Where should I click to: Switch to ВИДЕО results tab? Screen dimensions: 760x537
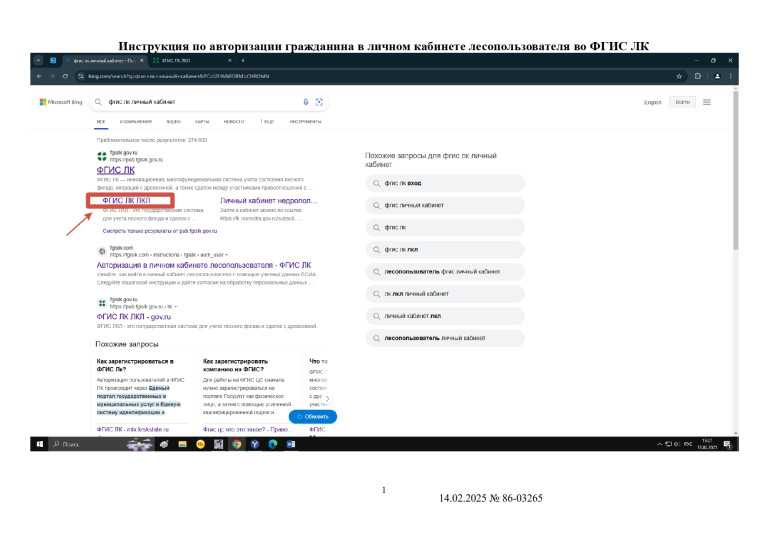pos(174,122)
